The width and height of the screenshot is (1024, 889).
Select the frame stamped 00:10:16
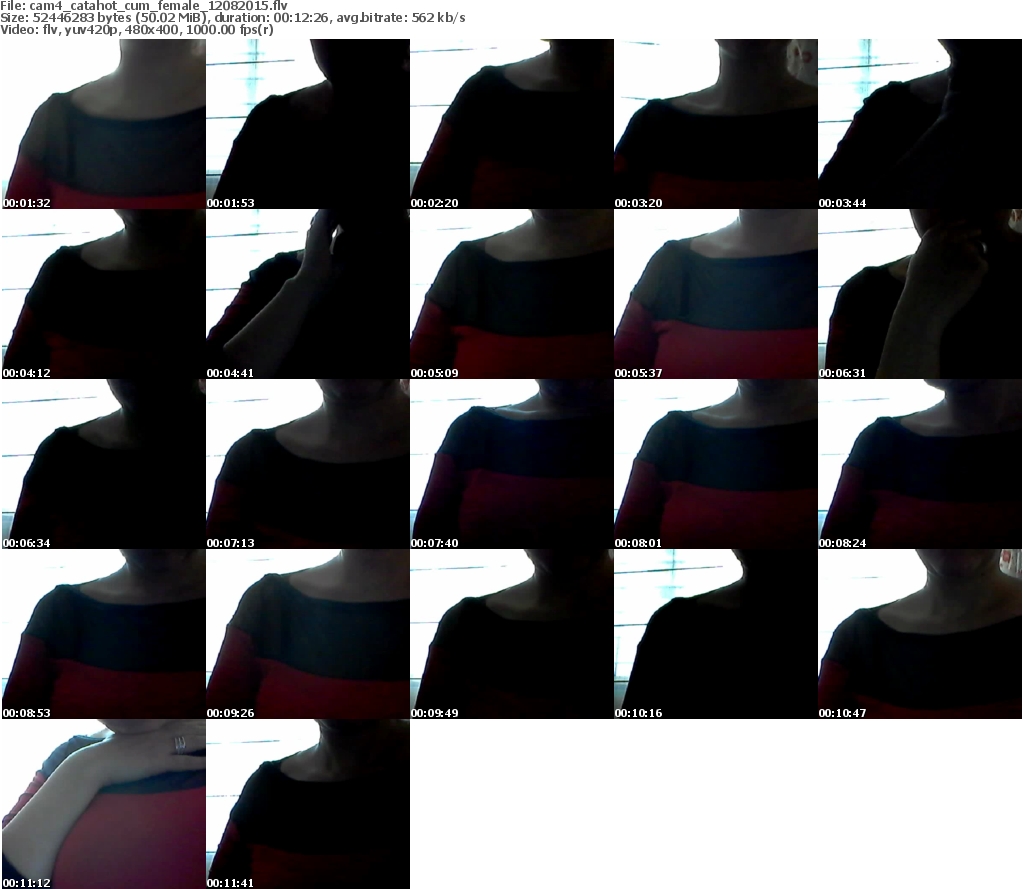(716, 634)
